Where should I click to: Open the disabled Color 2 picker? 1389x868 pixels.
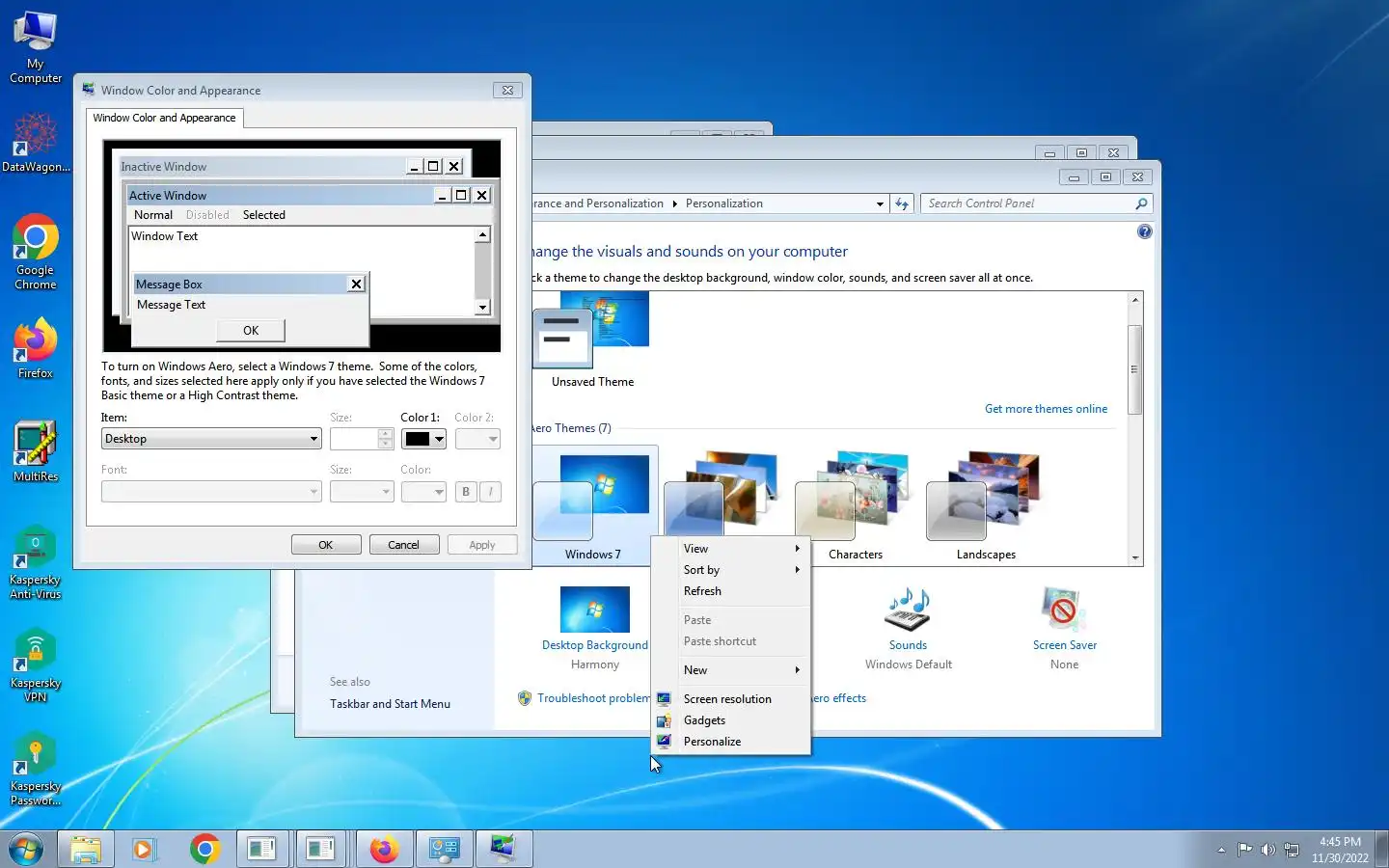point(477,439)
